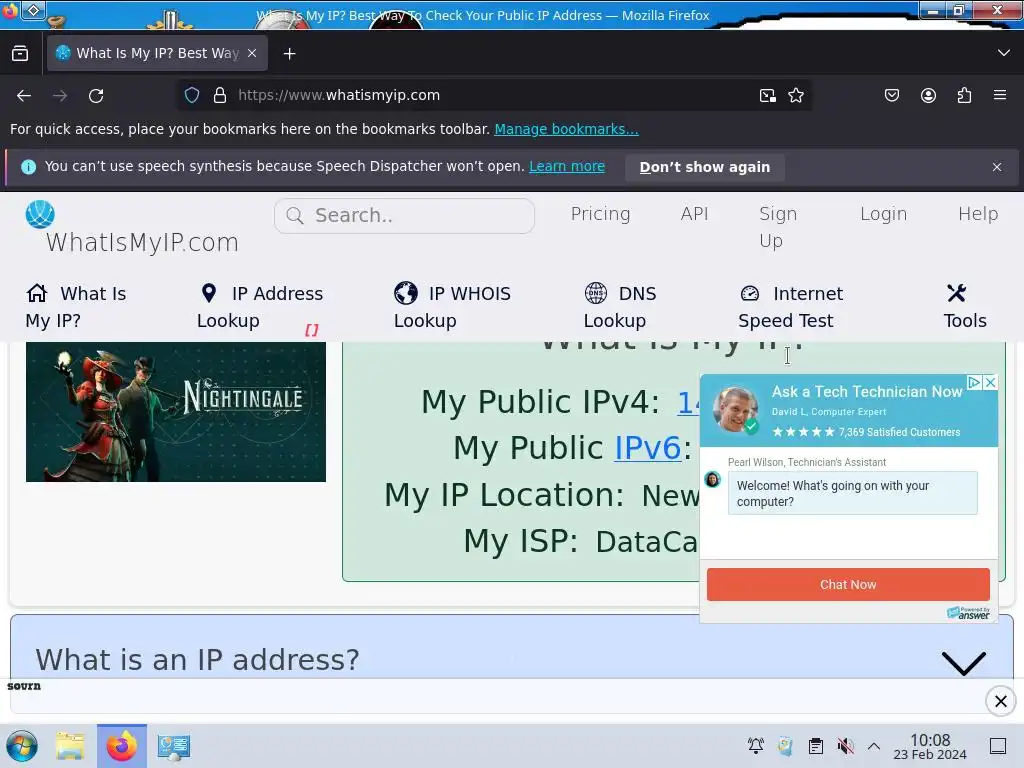Expand hidden system tray icons

[x=874, y=746]
